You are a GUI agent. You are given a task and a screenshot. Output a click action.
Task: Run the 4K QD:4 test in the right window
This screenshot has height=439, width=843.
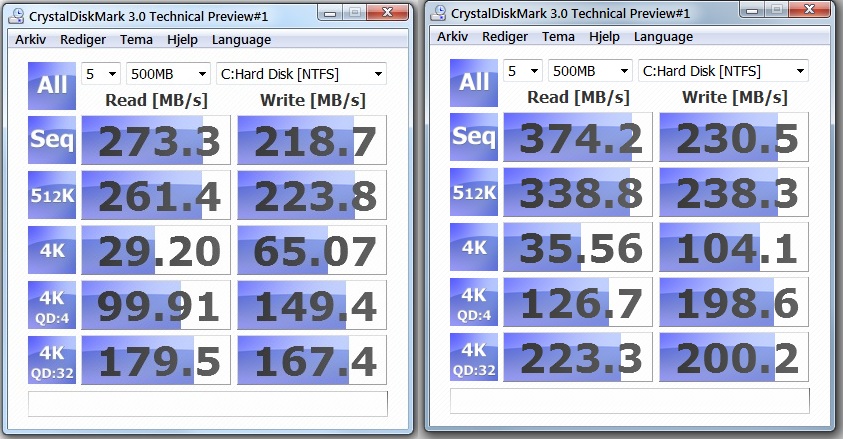[474, 303]
